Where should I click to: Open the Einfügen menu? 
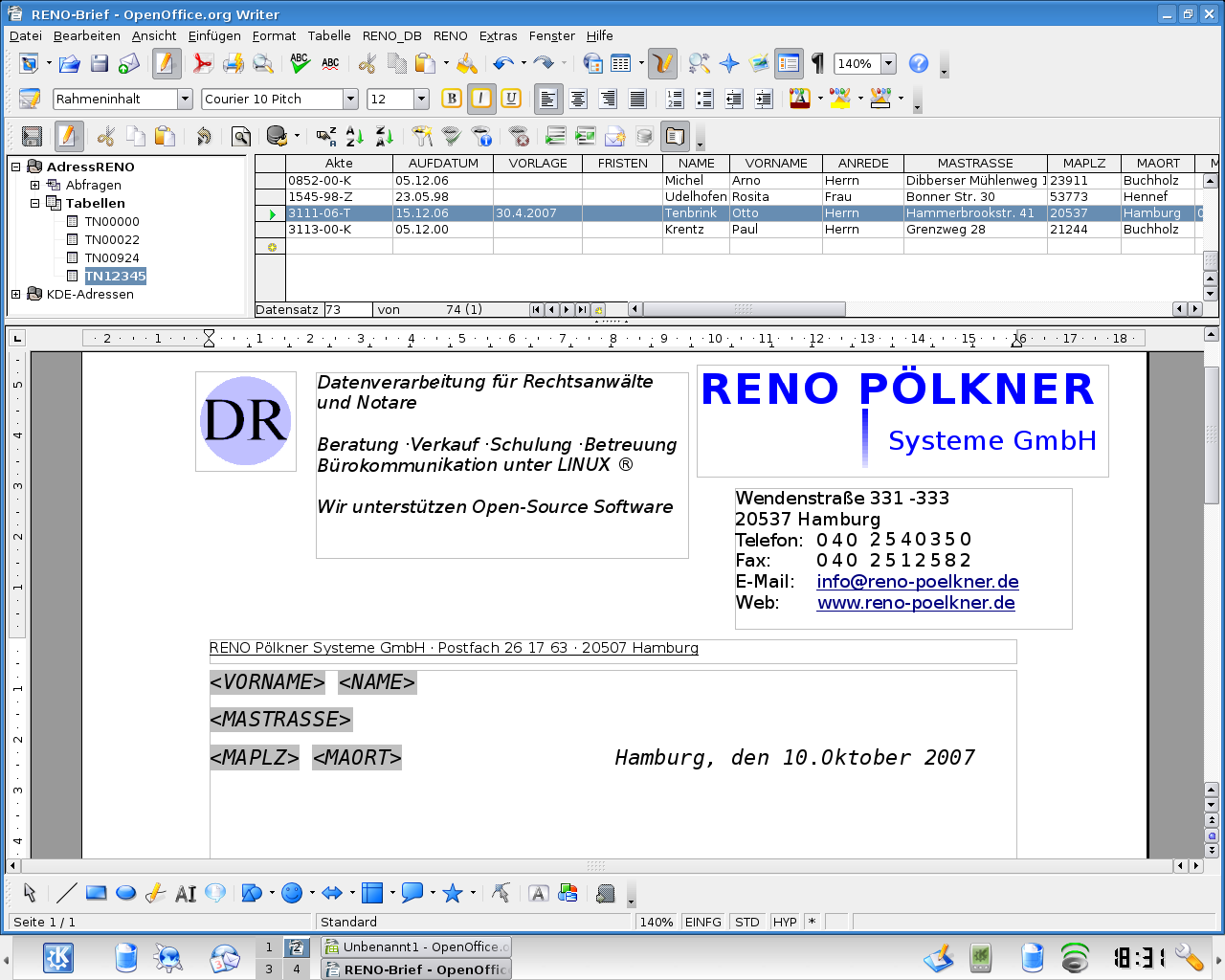coord(214,35)
